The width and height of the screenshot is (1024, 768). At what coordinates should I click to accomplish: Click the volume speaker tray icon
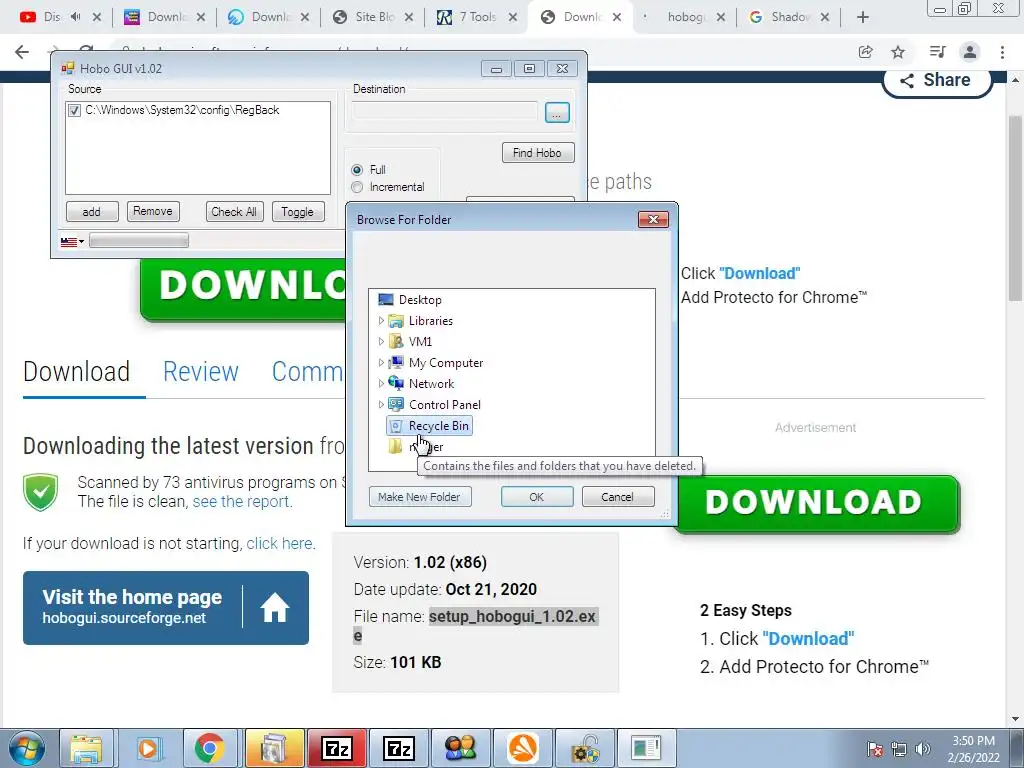[923, 749]
